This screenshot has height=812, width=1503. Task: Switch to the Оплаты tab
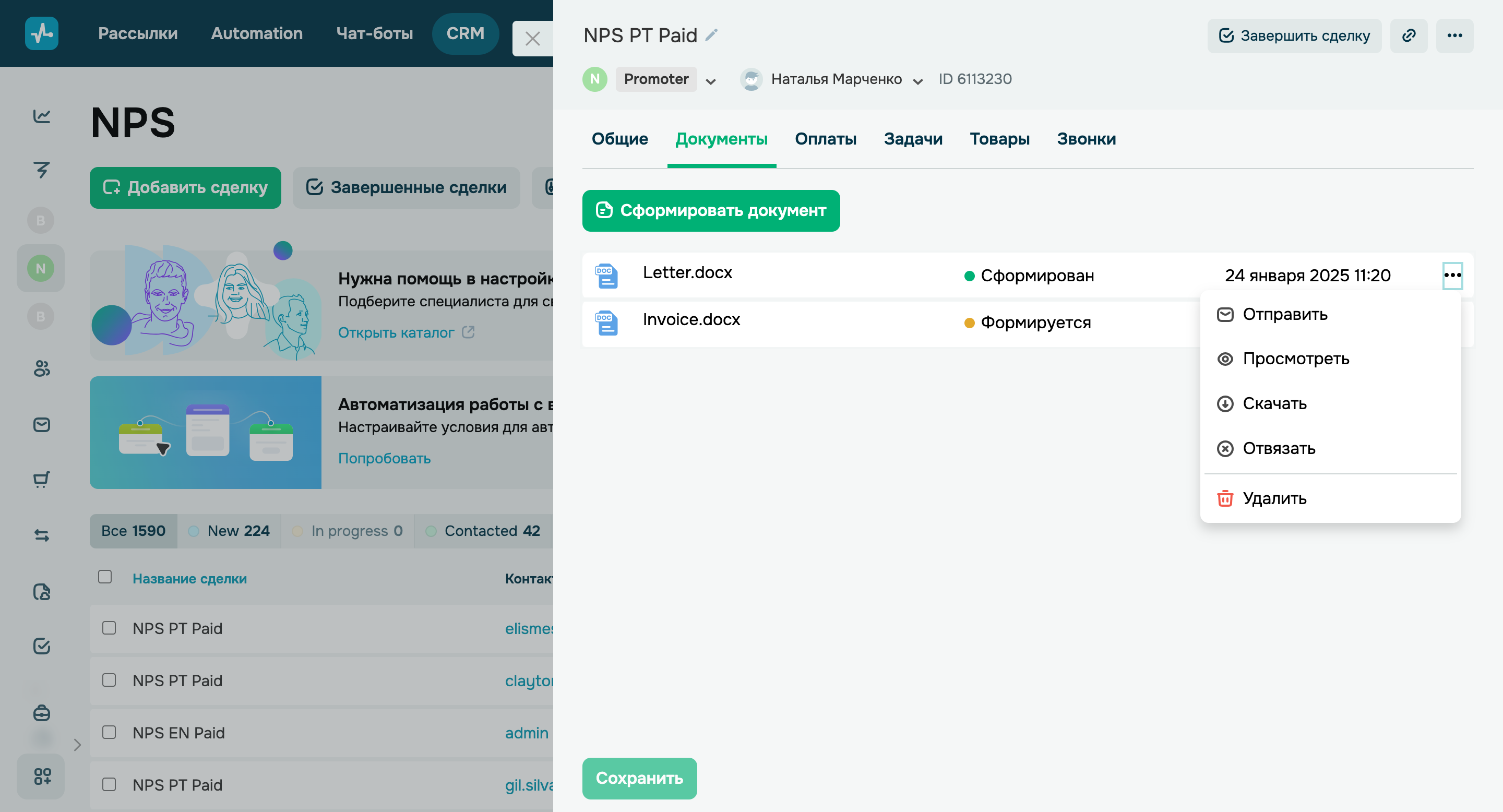coord(826,139)
